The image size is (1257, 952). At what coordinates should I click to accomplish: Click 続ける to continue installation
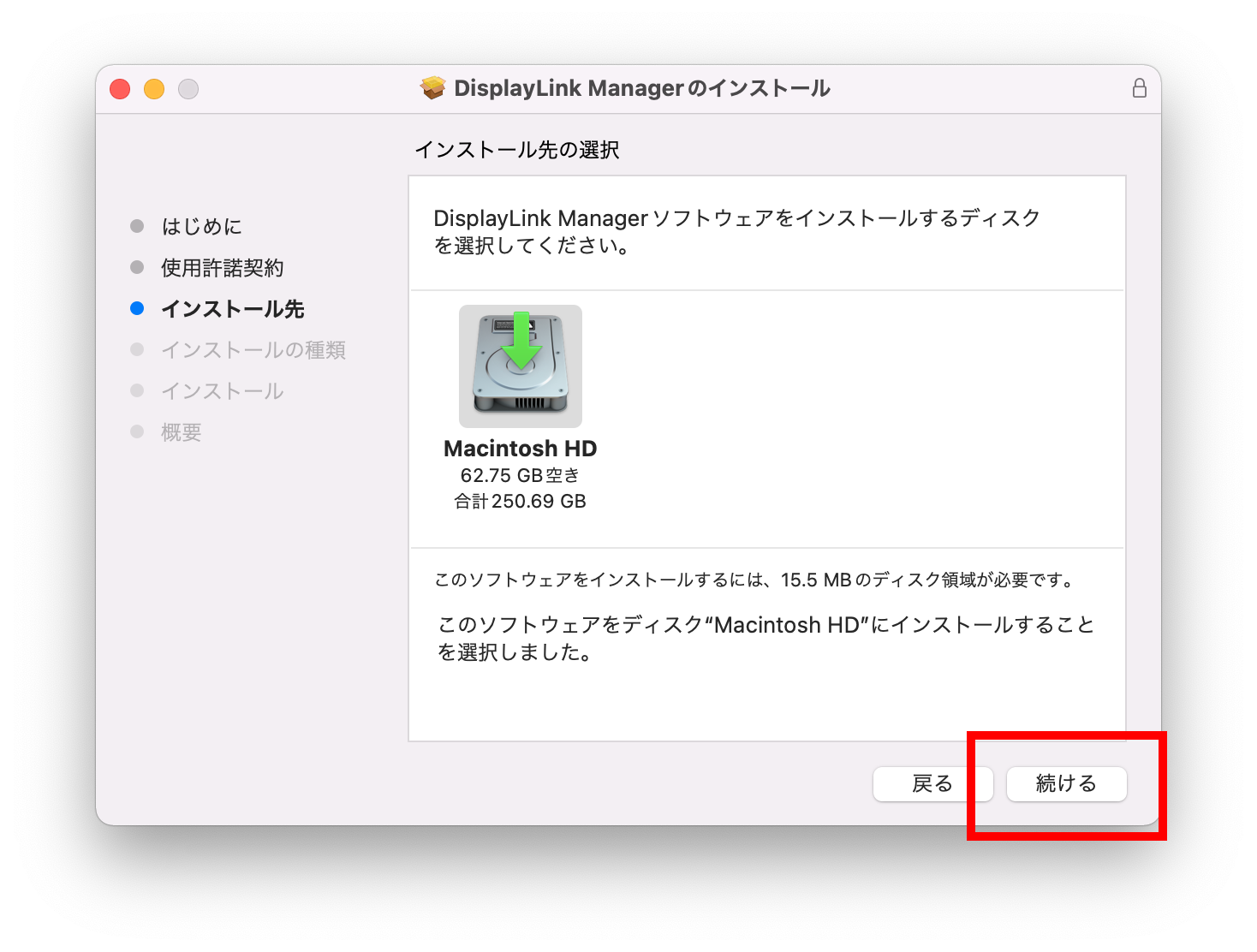(x=1066, y=783)
